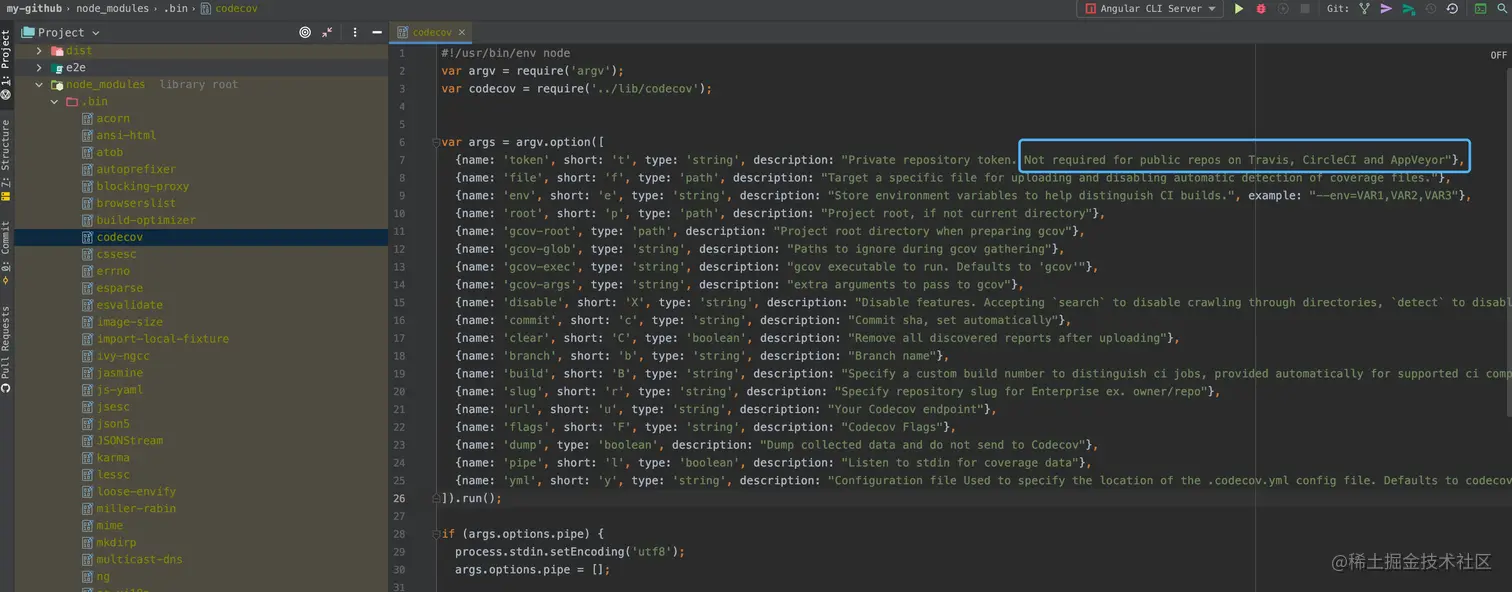
Task: Click the green arrow Git icon
Action: coord(1408,8)
